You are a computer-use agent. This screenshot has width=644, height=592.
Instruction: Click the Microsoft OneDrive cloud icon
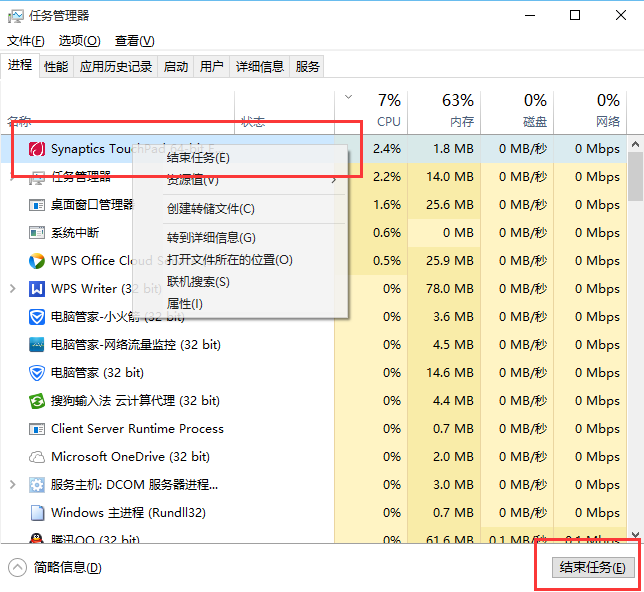(37, 457)
